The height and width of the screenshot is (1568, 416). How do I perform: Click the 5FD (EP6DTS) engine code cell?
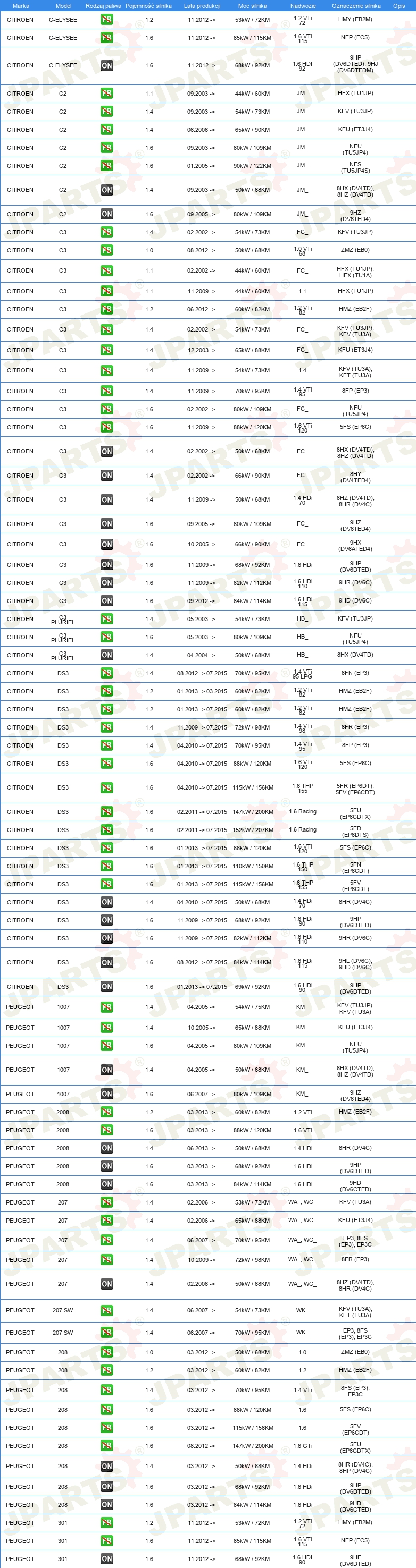(x=355, y=832)
